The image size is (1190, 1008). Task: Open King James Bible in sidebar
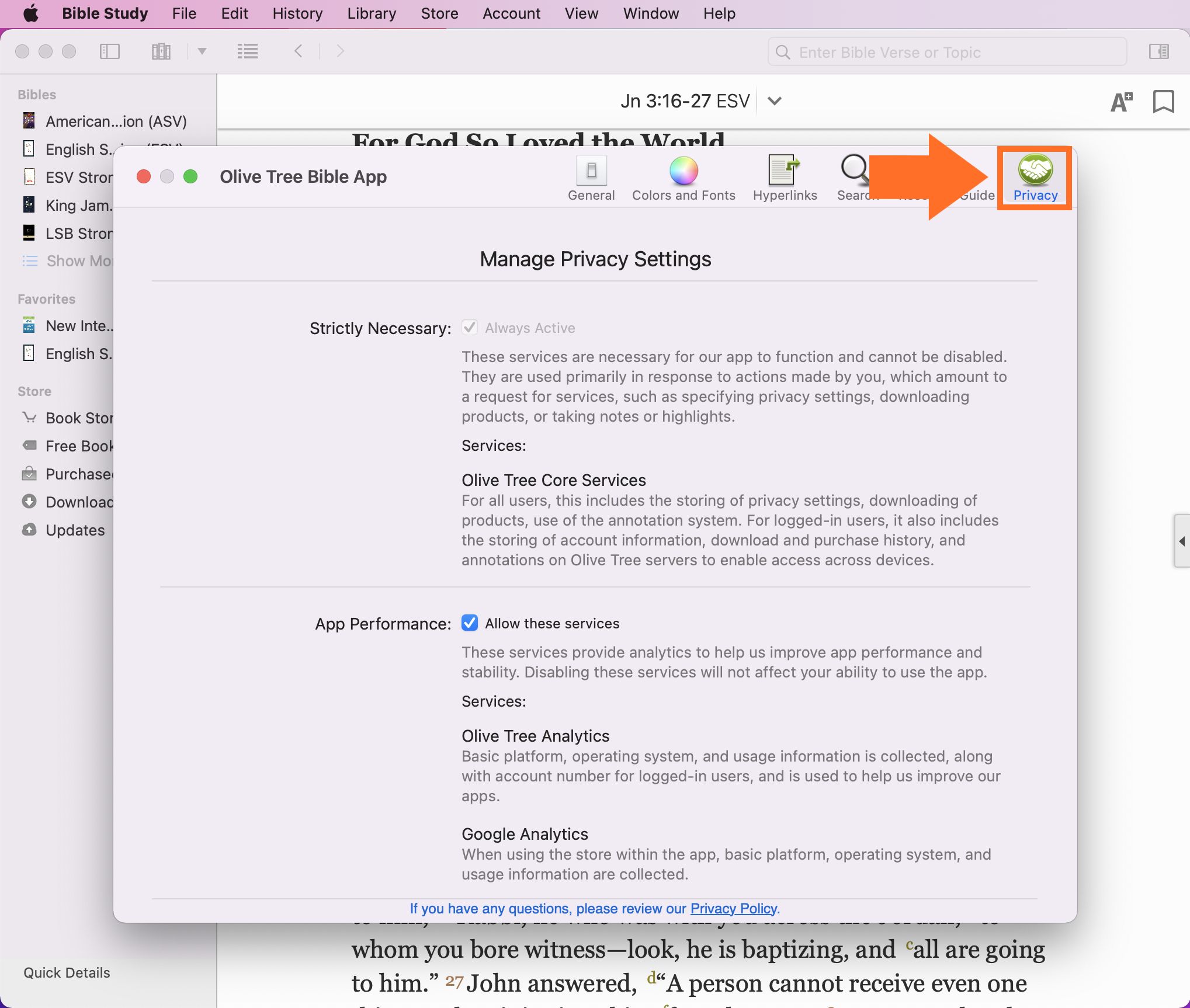tap(68, 205)
